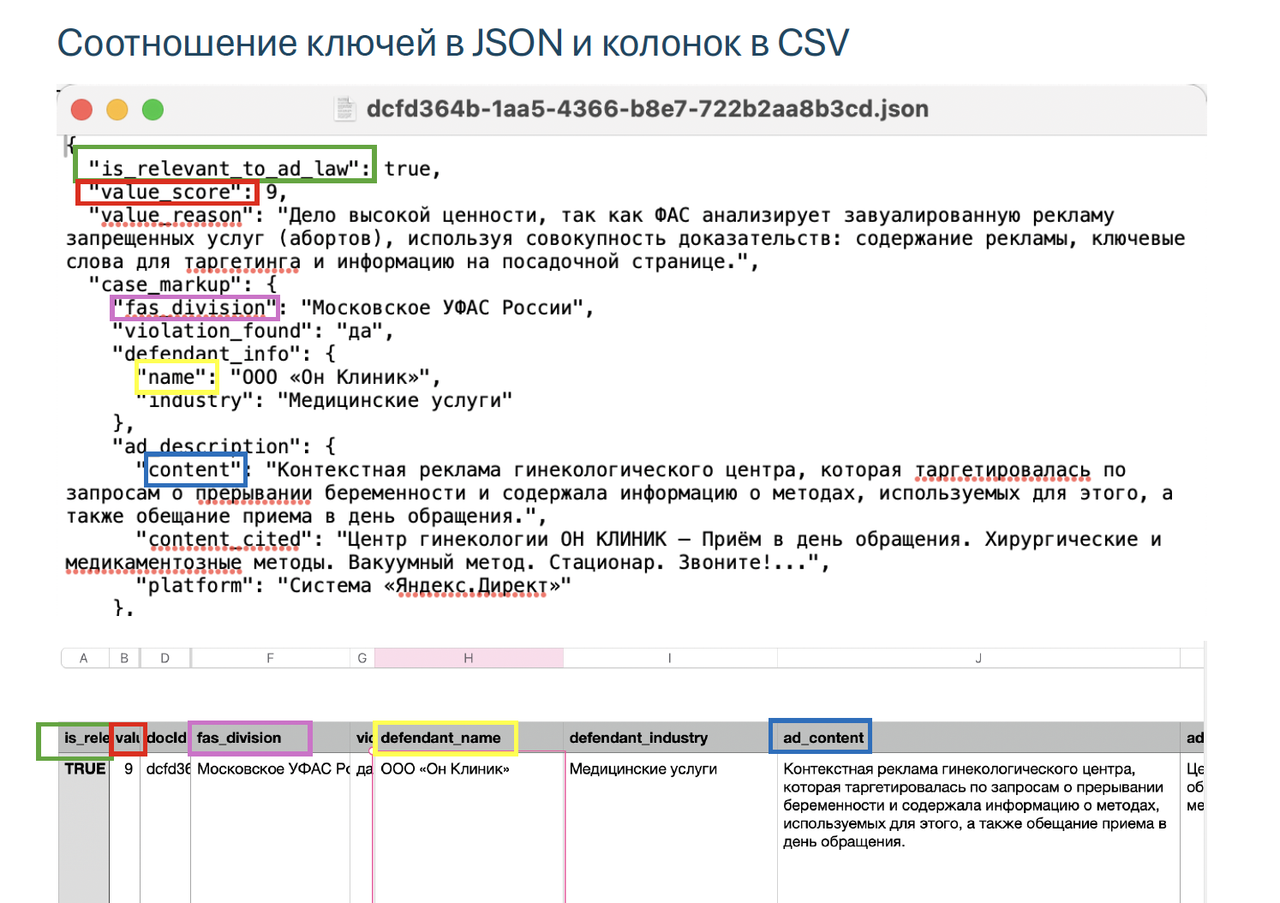Select spreadsheet column B header
1280x903 pixels.
click(x=125, y=657)
